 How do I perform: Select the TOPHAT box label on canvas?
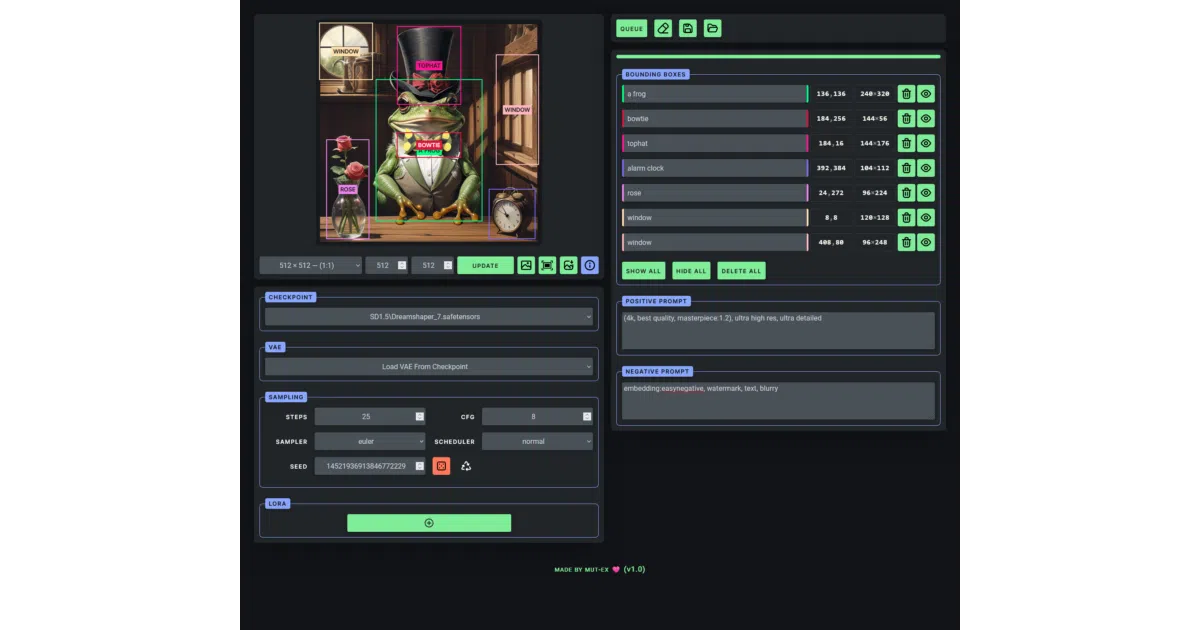[428, 66]
